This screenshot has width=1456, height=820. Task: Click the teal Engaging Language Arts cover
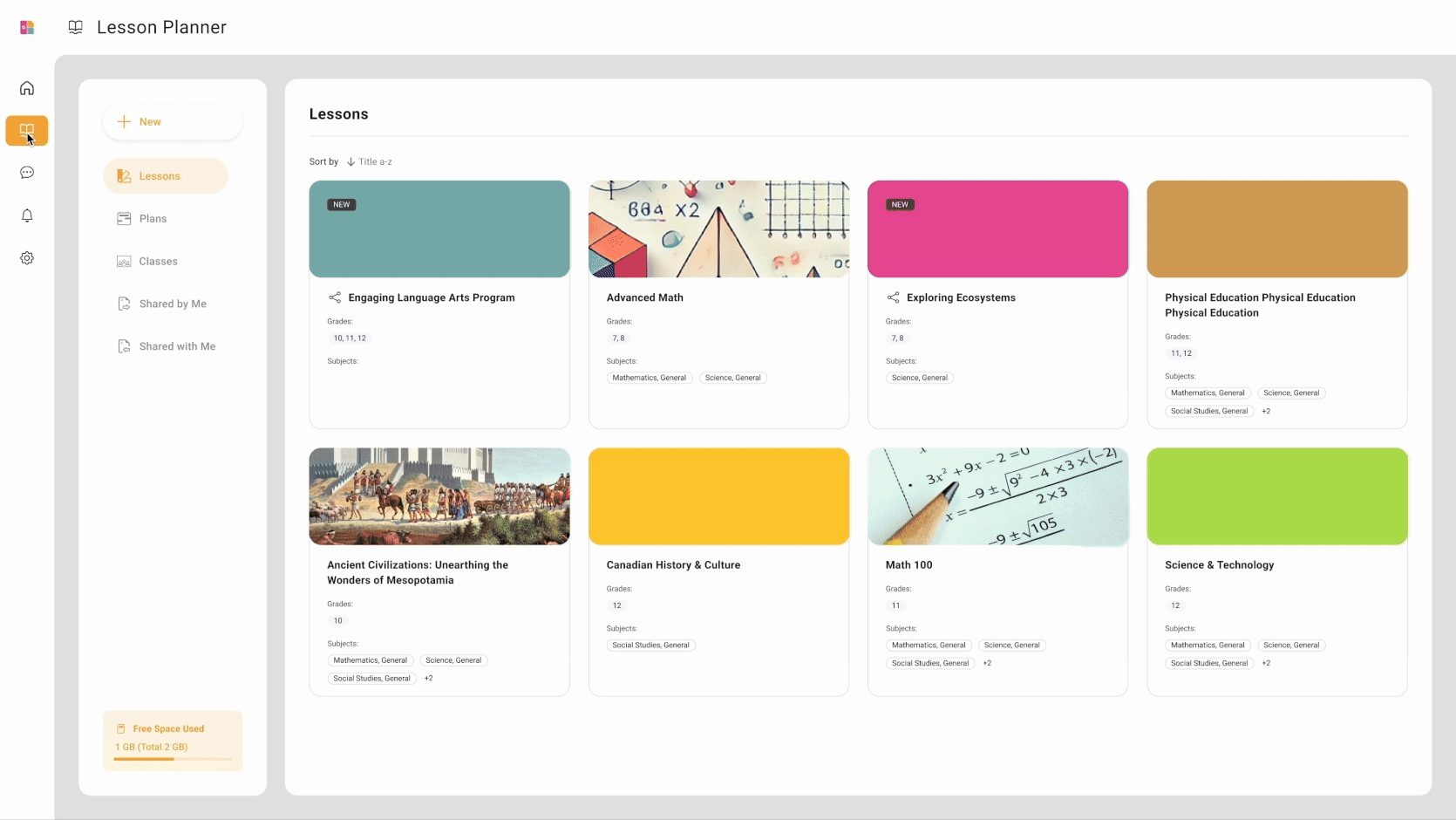(x=439, y=229)
